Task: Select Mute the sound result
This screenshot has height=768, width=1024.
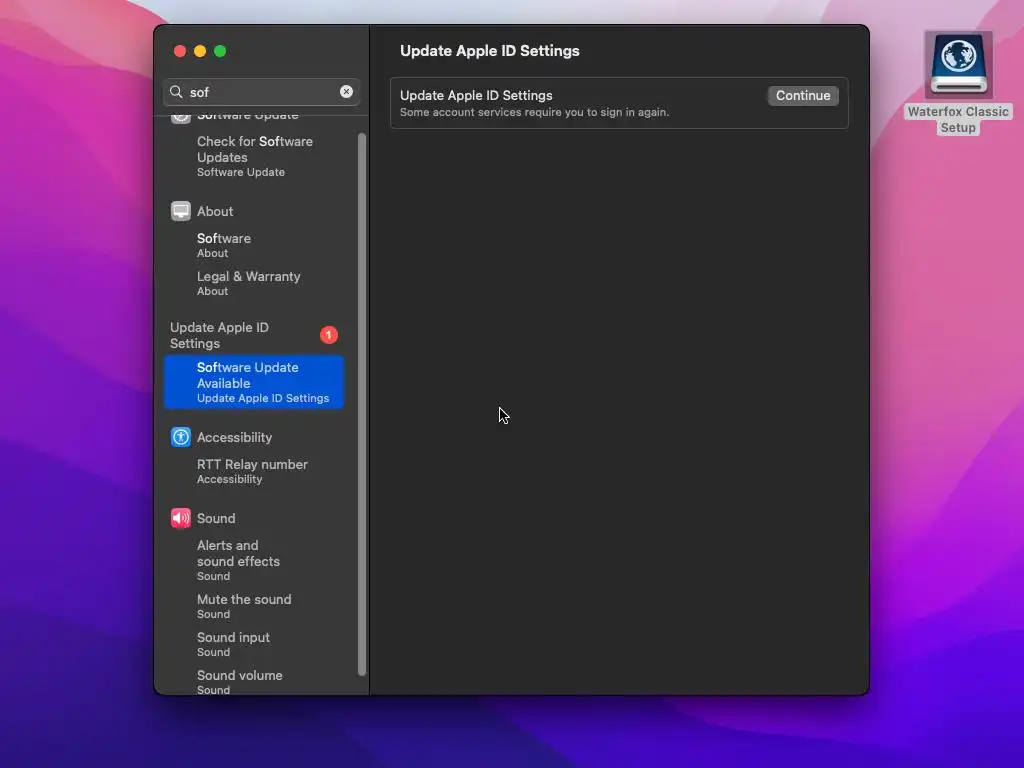Action: pos(254,606)
